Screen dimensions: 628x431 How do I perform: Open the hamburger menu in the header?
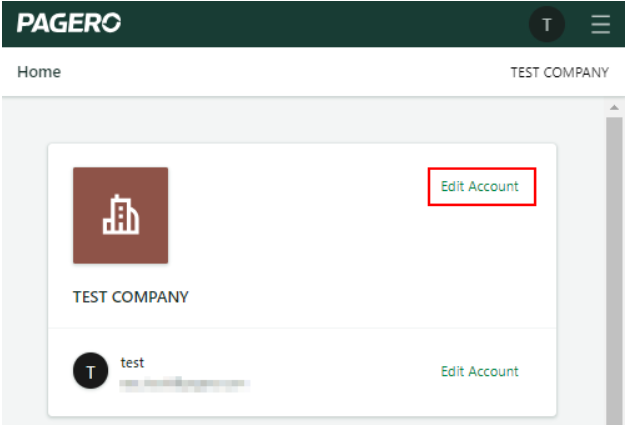click(600, 24)
